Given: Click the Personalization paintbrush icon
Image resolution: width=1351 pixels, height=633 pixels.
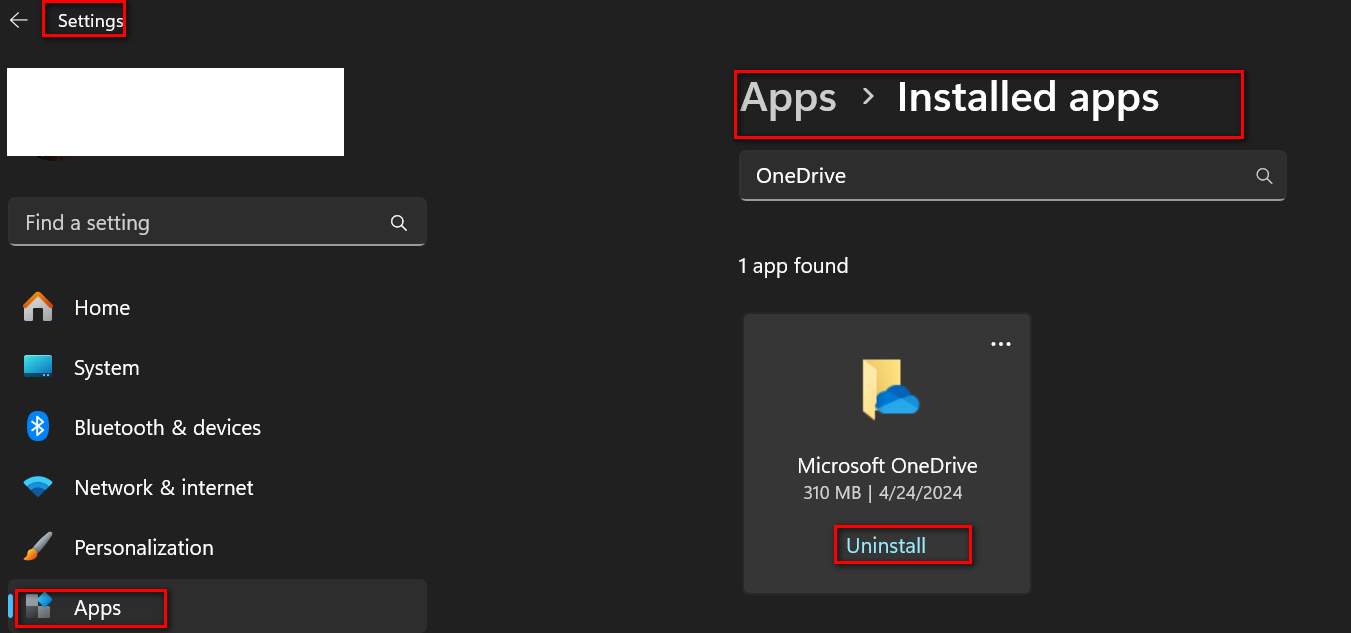Looking at the screenshot, I should coord(38,547).
